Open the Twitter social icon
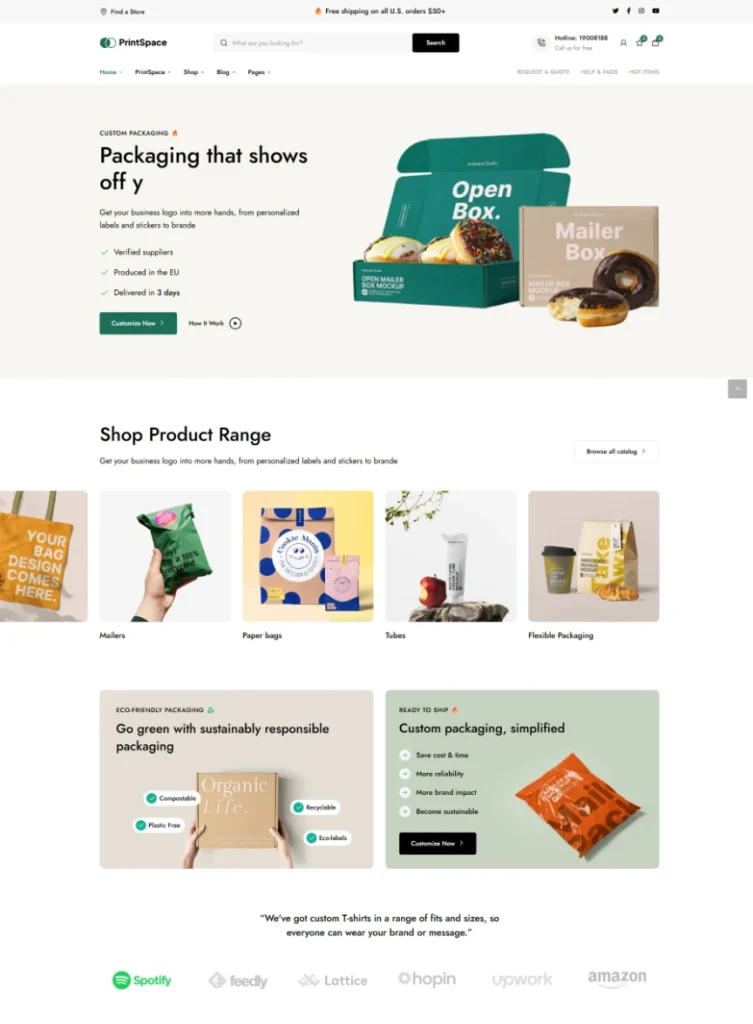This screenshot has width=753, height=1024. click(615, 11)
